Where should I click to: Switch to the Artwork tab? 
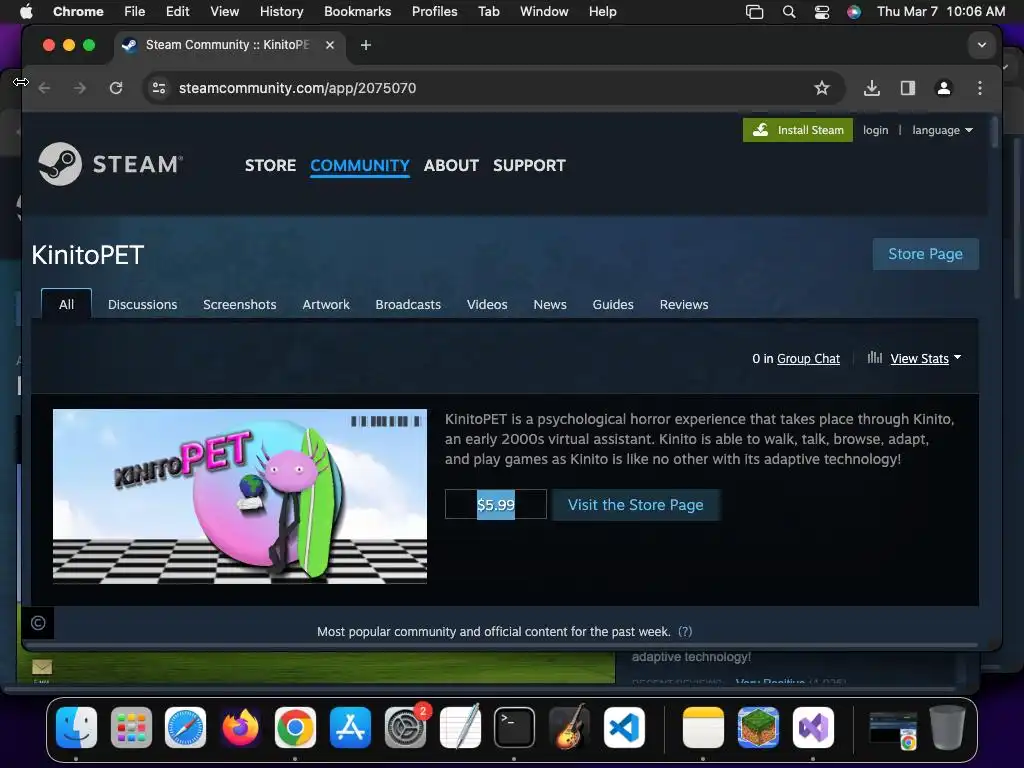tap(326, 304)
